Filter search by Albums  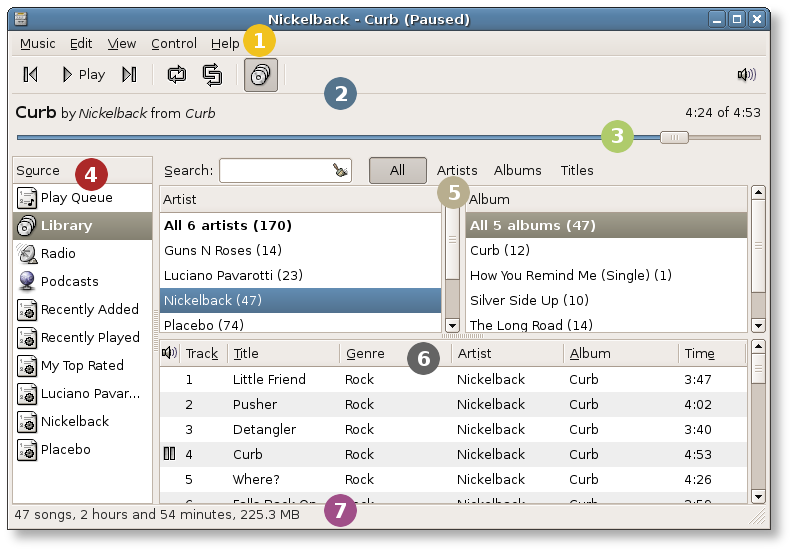(x=517, y=171)
